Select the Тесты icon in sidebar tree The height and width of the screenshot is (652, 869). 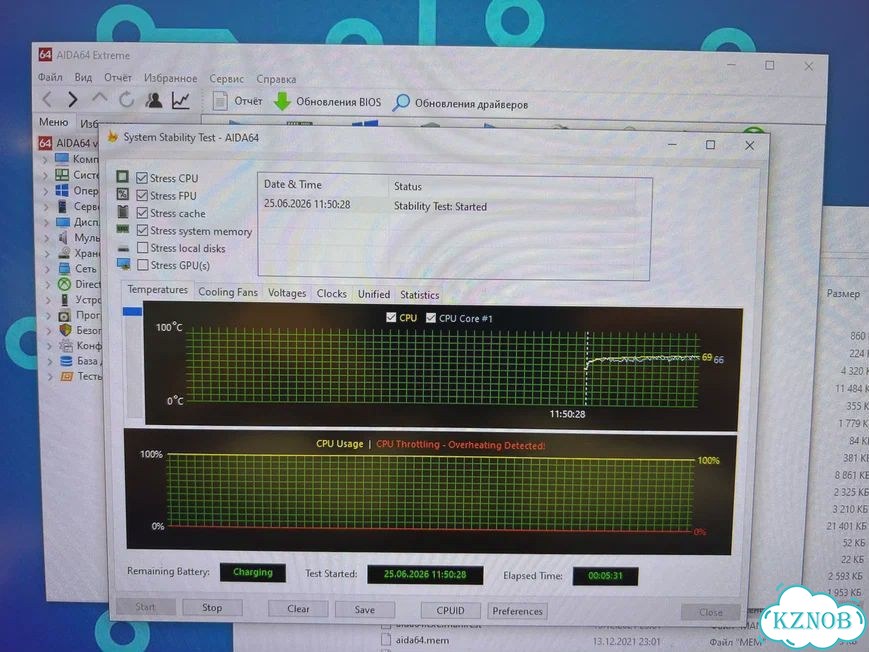coord(67,376)
